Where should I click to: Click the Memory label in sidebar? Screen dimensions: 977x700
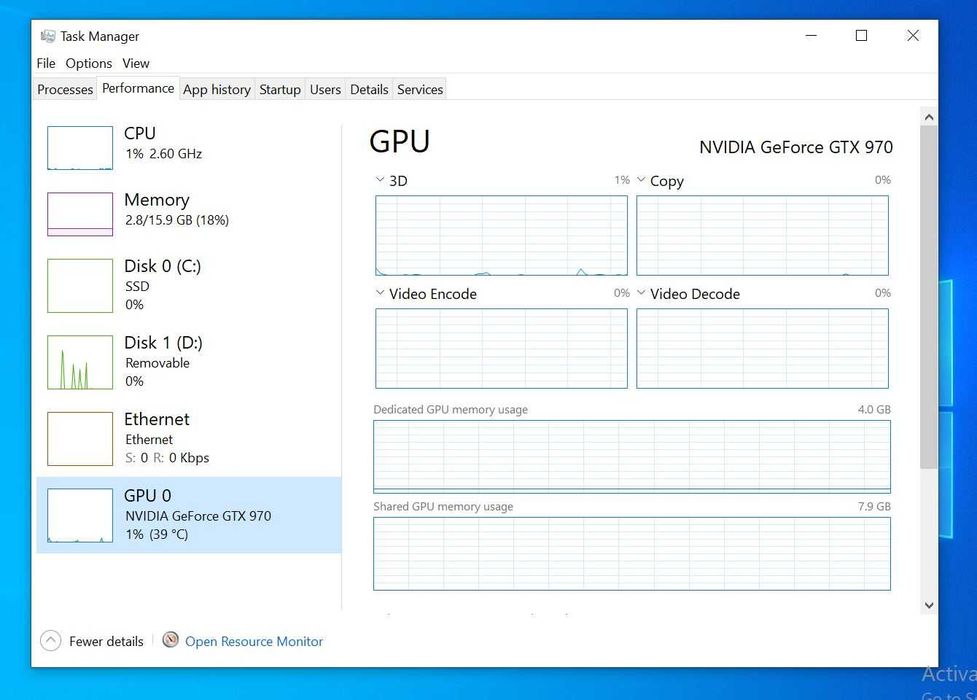tap(156, 199)
